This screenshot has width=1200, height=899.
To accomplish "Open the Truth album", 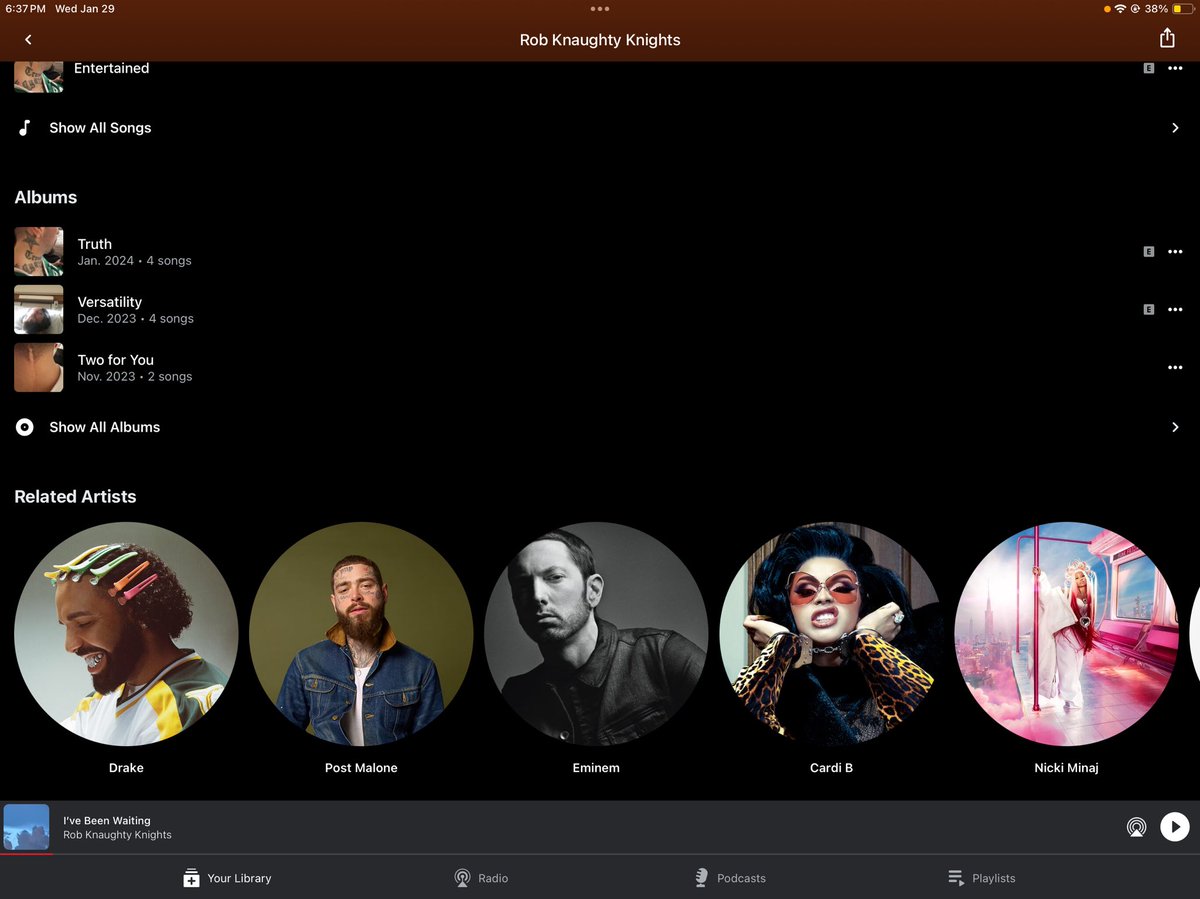I will coord(600,252).
